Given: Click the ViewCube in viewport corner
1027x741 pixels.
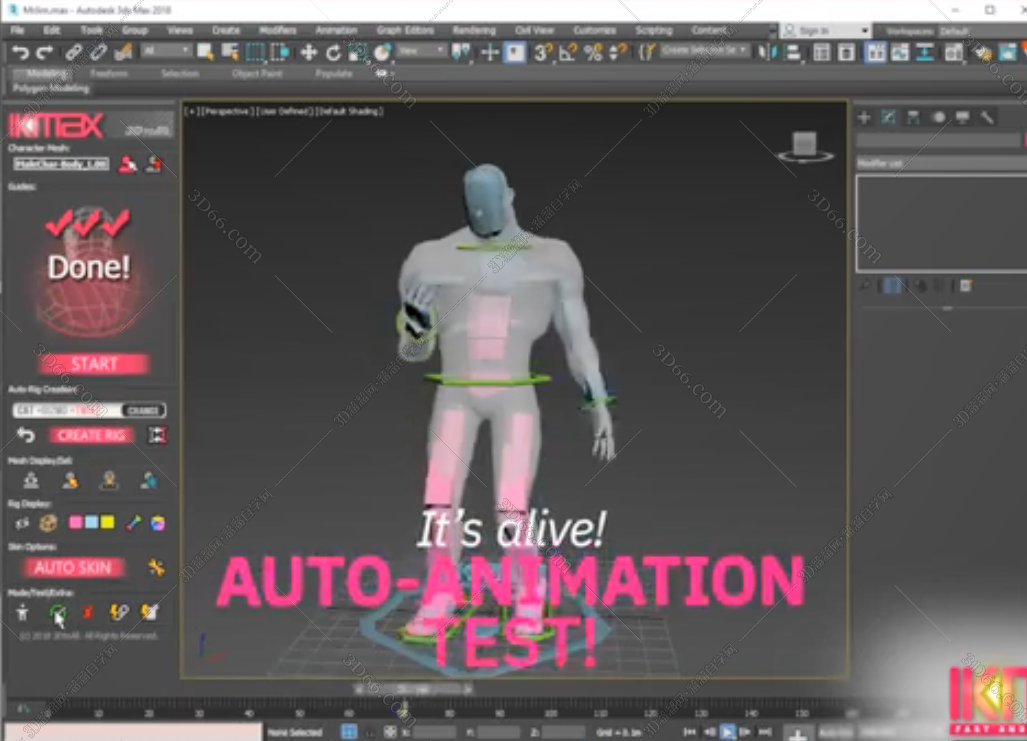Looking at the screenshot, I should click(805, 145).
